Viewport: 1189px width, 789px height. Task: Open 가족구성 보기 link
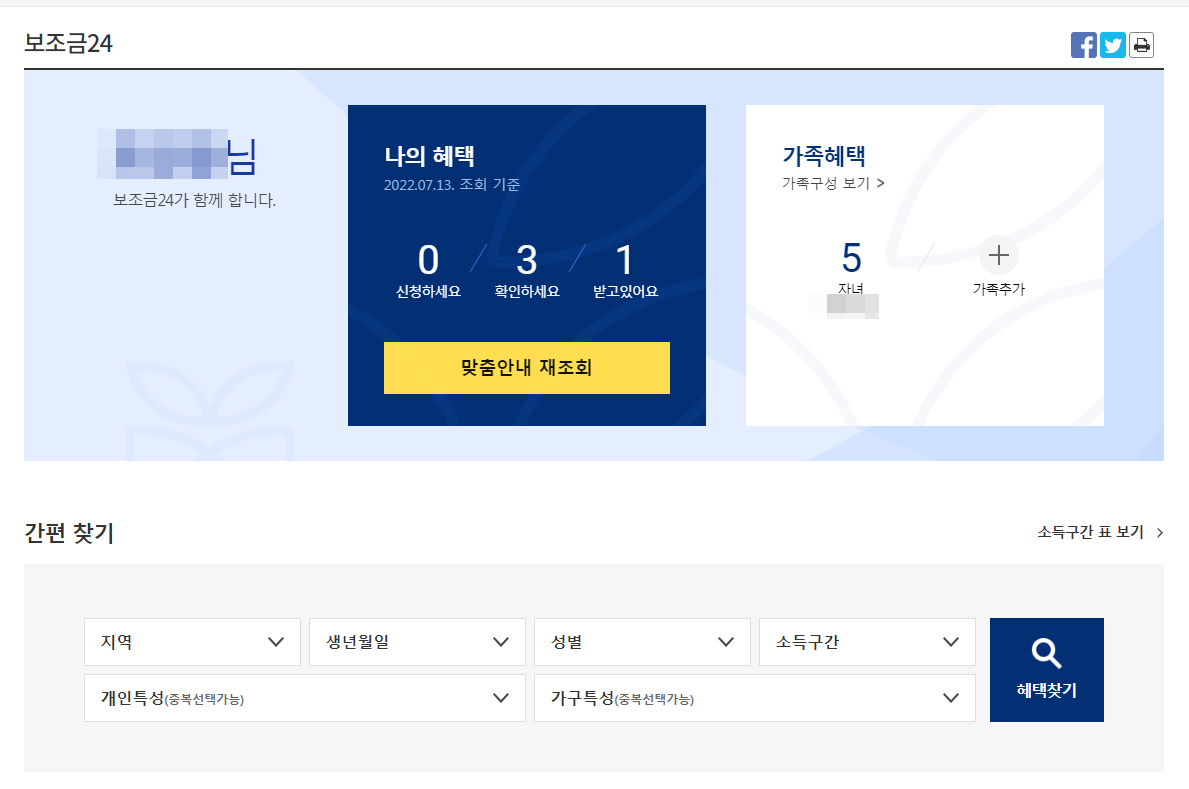[833, 184]
